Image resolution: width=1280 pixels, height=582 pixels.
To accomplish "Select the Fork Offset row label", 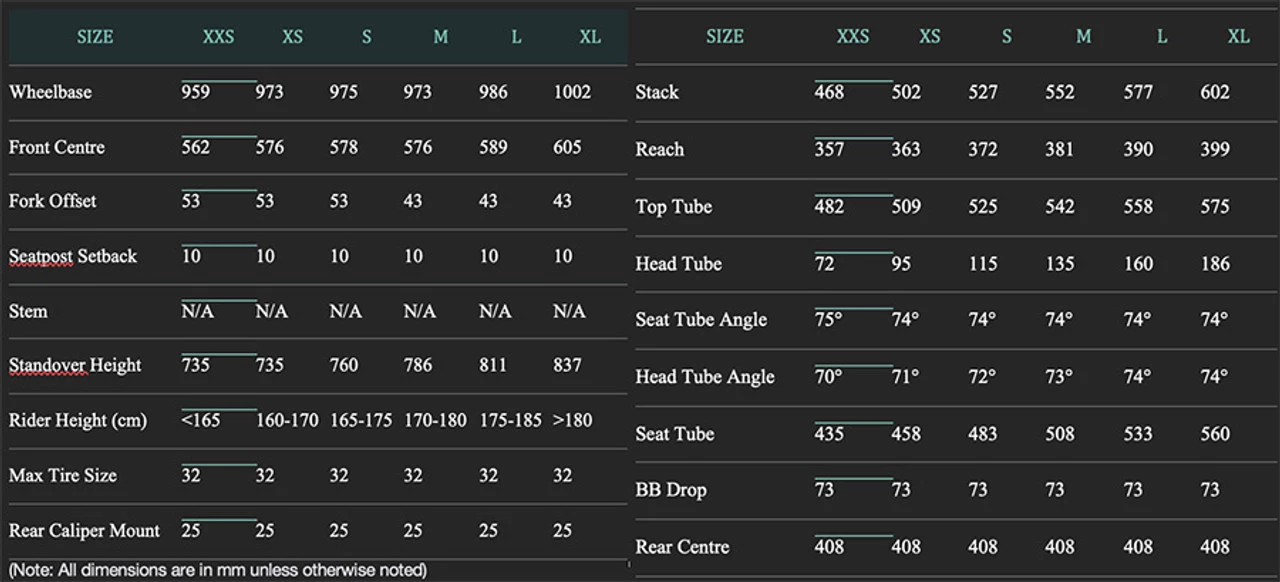I will tap(53, 201).
